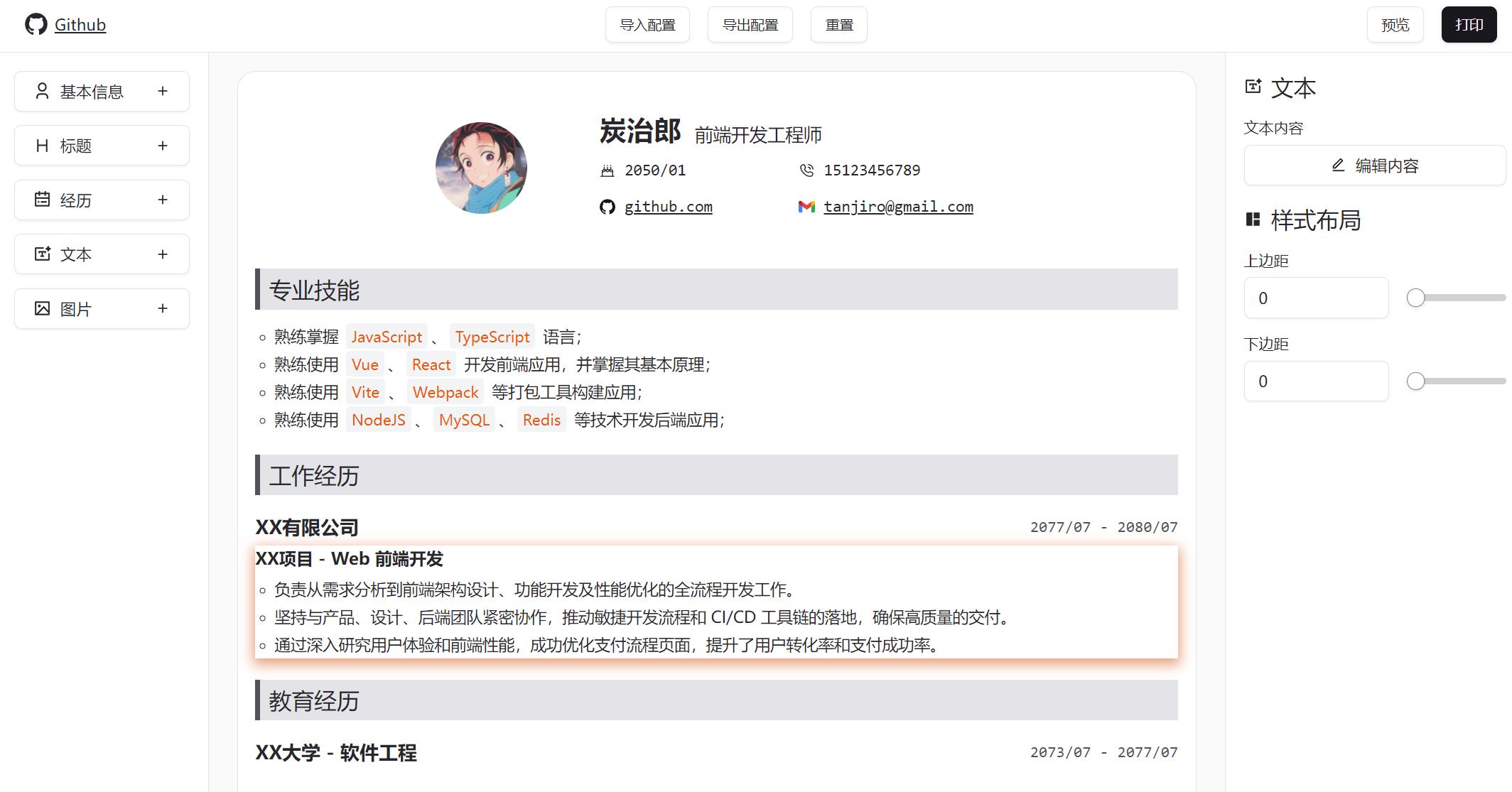Click the phone icon beside 15123456789
The image size is (1512, 792).
point(806,170)
